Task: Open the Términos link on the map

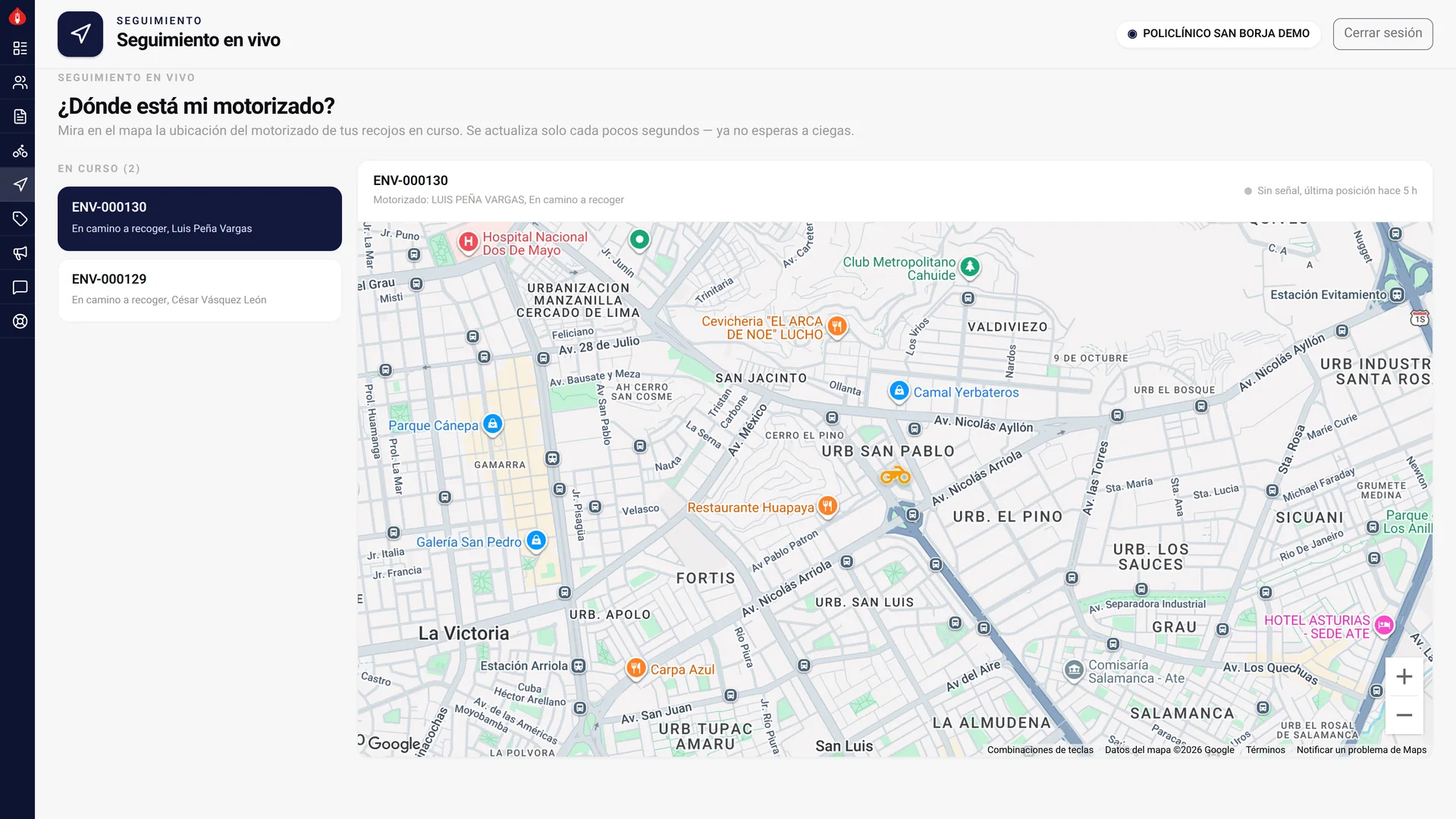Action: click(x=1265, y=750)
